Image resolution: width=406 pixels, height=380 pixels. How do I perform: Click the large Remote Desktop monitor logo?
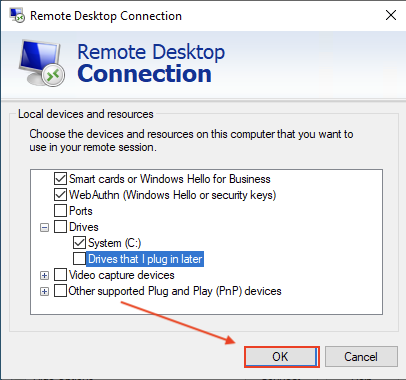point(41,63)
